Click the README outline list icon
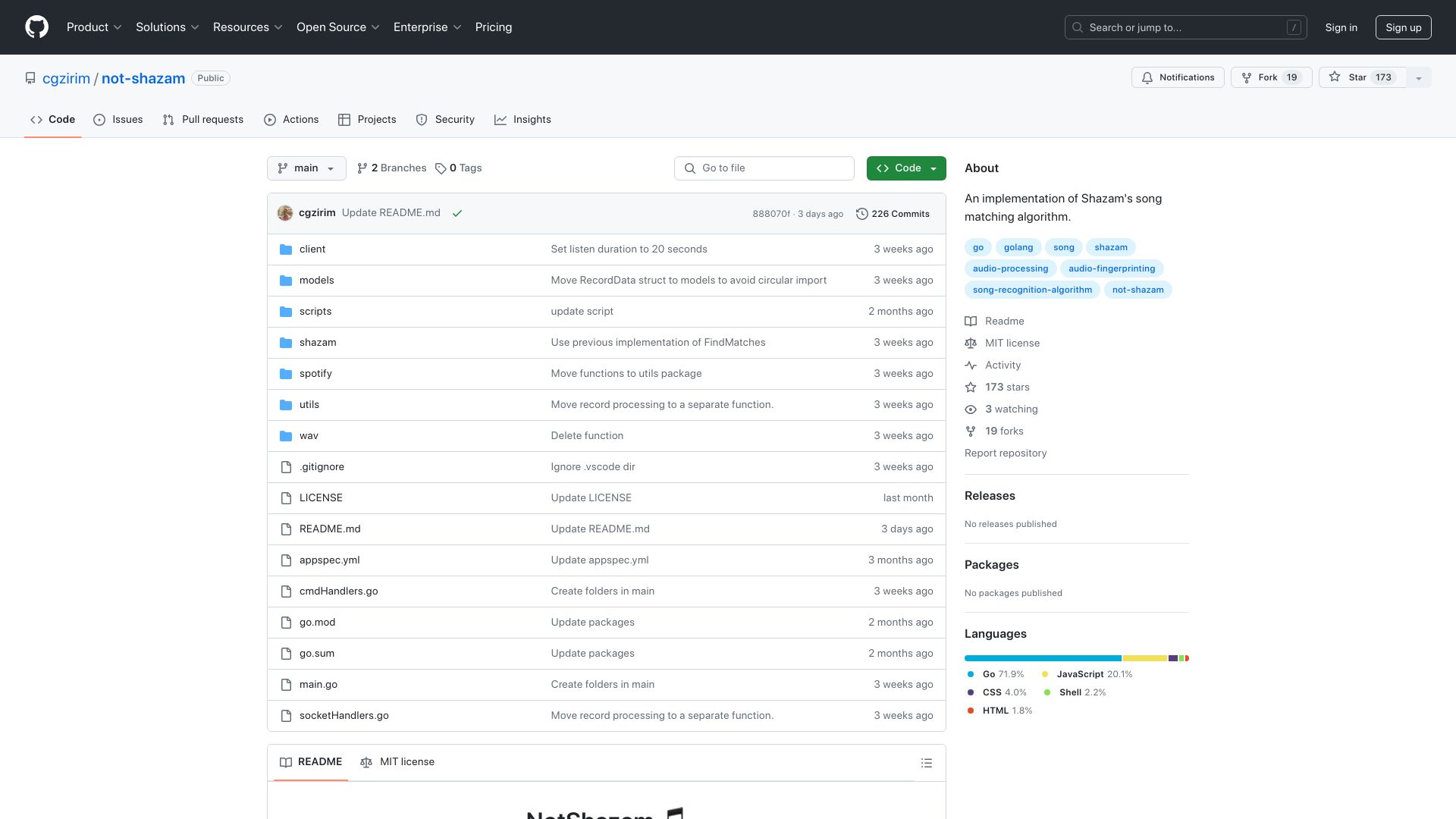Screen dimensions: 1456x819 coord(927,763)
